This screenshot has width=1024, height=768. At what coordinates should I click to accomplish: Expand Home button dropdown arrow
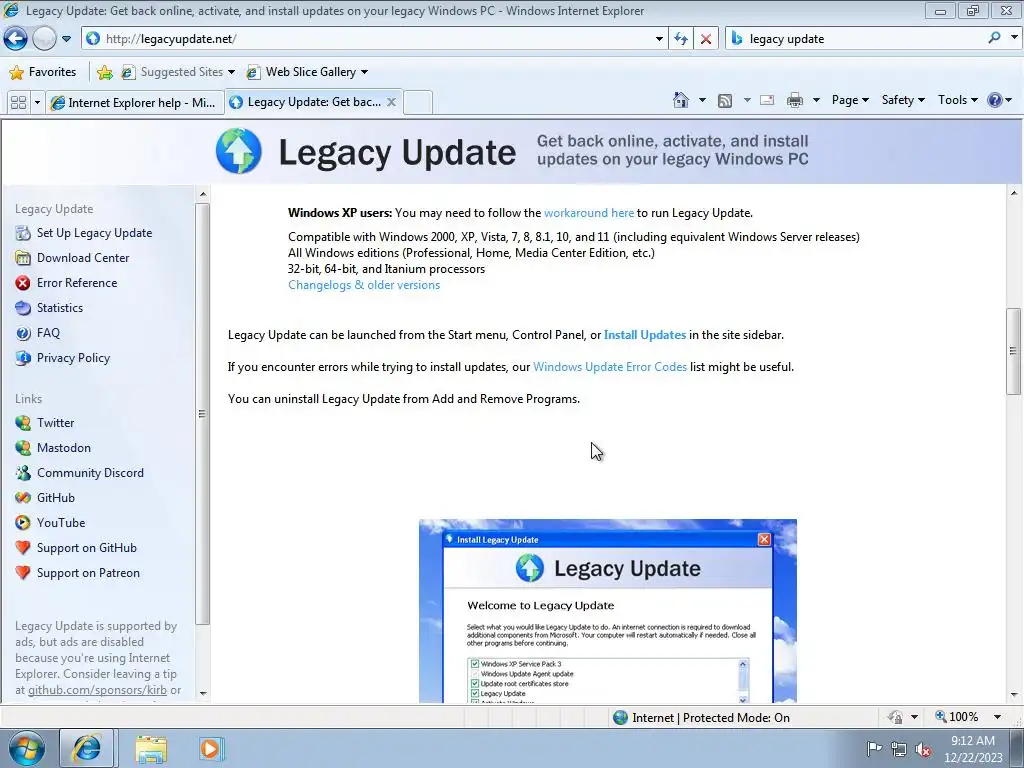(702, 100)
